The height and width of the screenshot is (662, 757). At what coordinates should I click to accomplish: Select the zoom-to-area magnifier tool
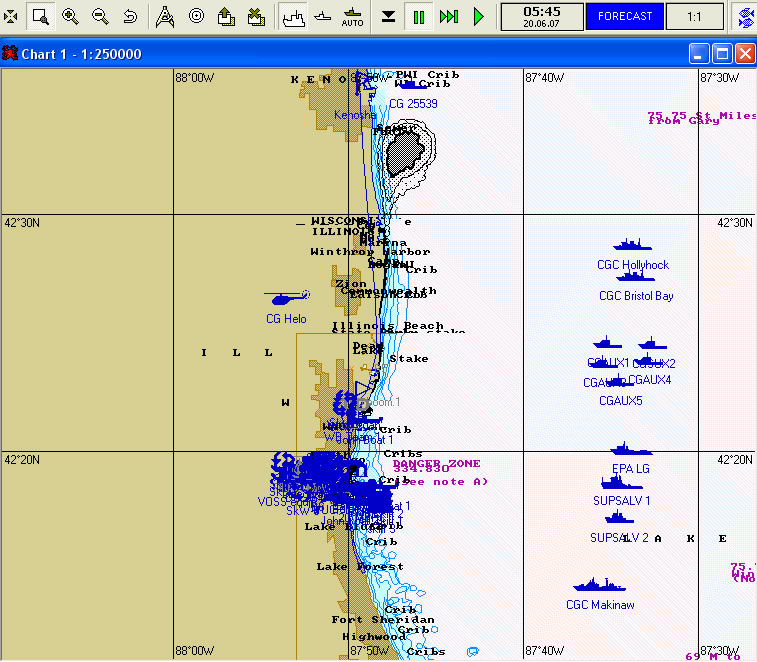[x=41, y=16]
